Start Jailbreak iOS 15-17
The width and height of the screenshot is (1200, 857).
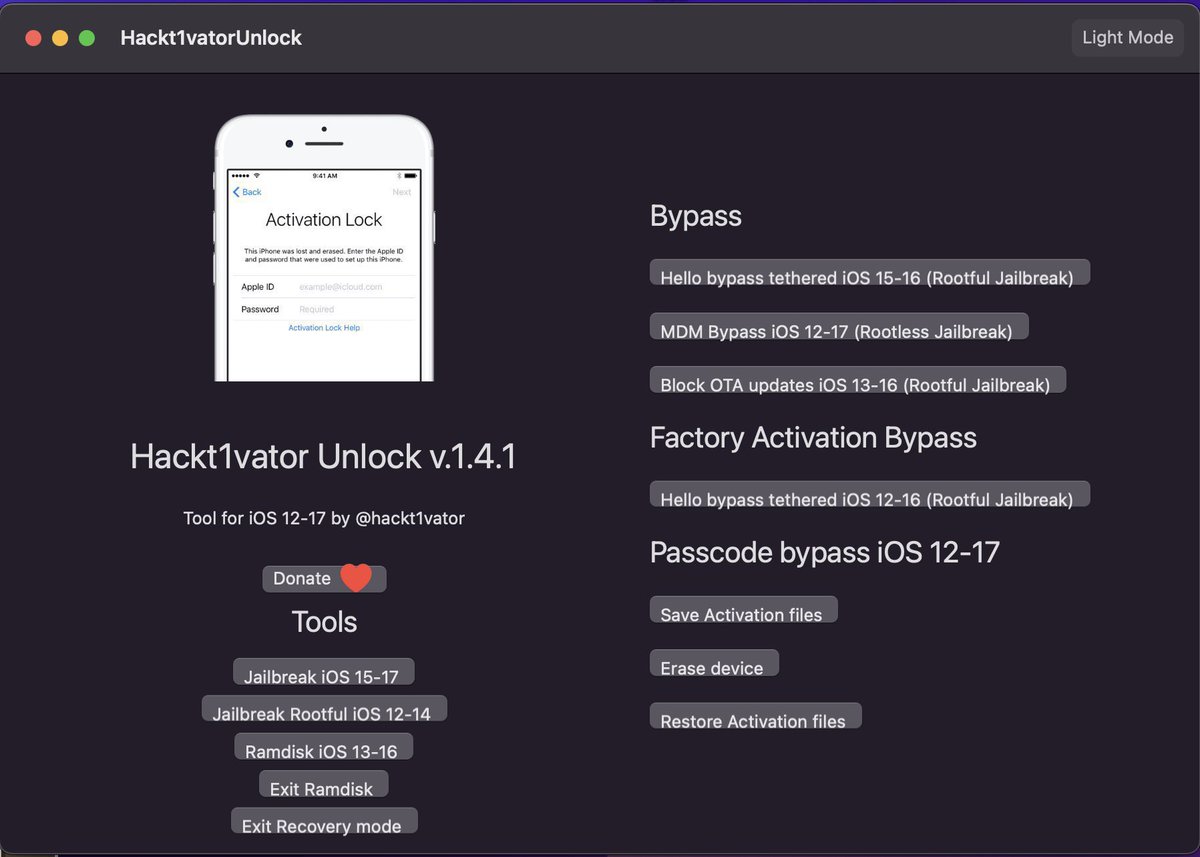click(x=323, y=671)
